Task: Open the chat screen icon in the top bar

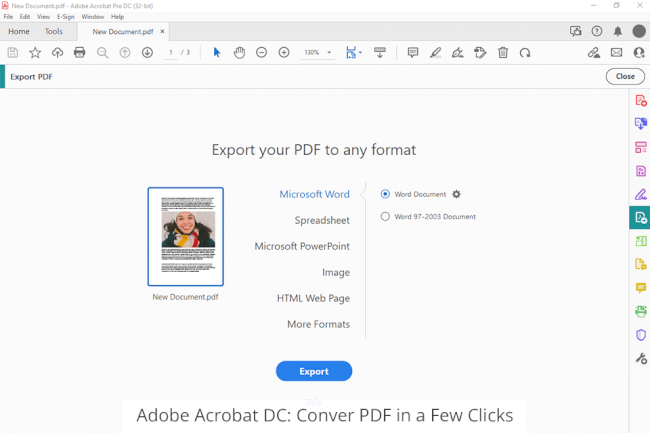Action: 575,31
